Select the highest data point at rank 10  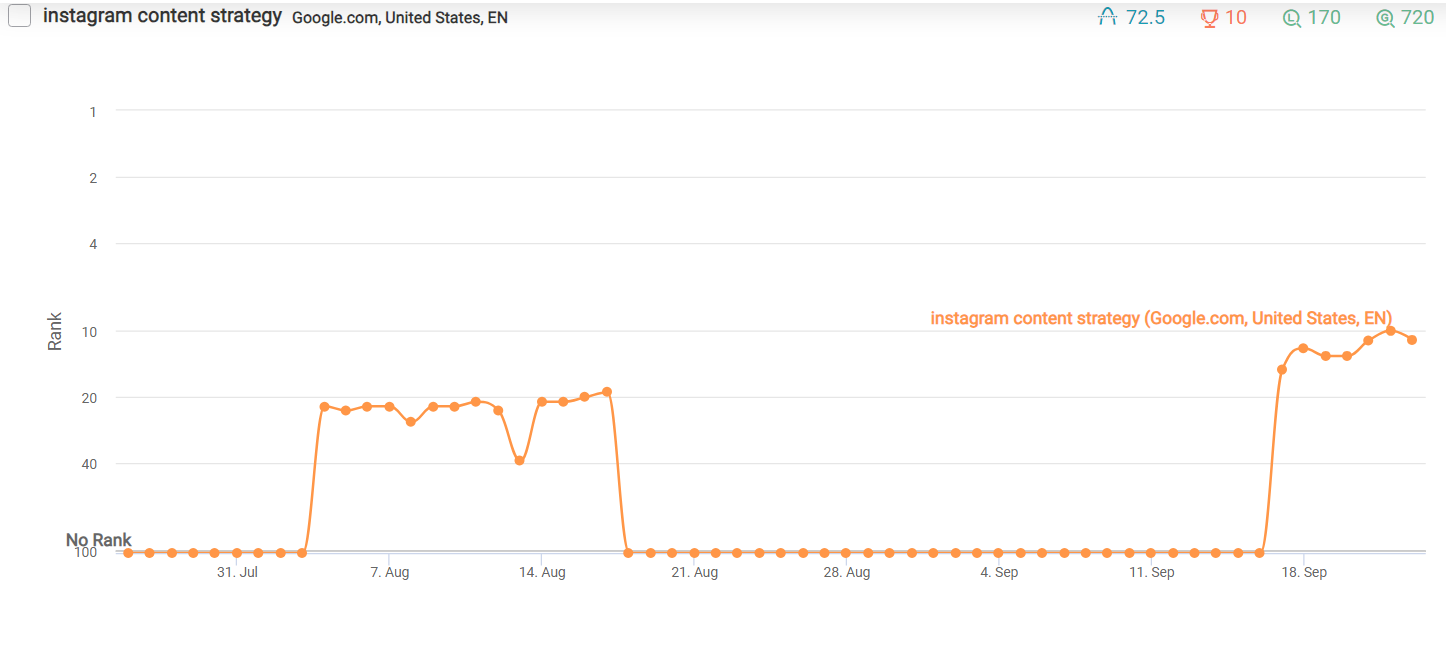pos(1390,330)
